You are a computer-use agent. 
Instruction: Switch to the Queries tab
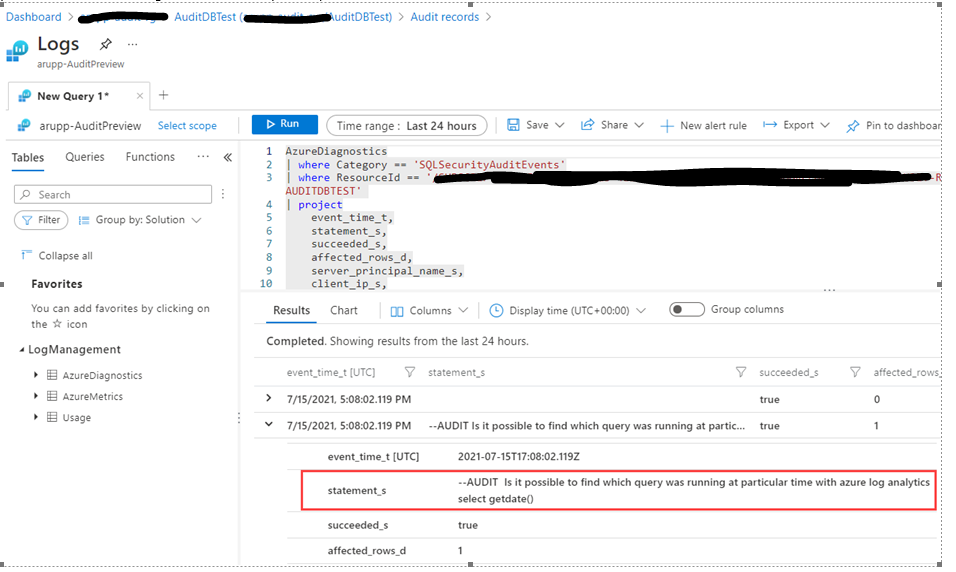[x=85, y=157]
